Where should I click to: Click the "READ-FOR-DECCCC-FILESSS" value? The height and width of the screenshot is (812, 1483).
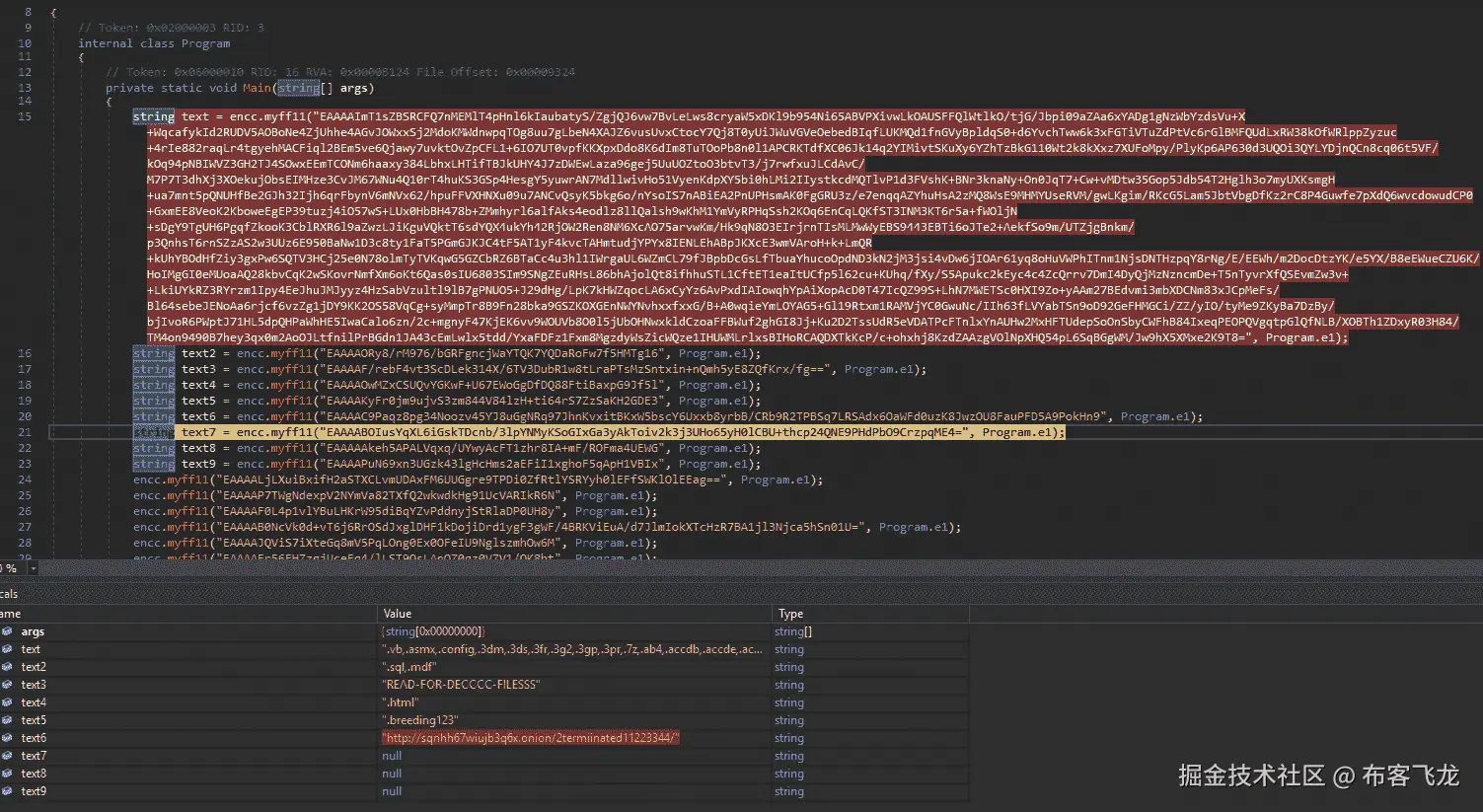tap(461, 685)
